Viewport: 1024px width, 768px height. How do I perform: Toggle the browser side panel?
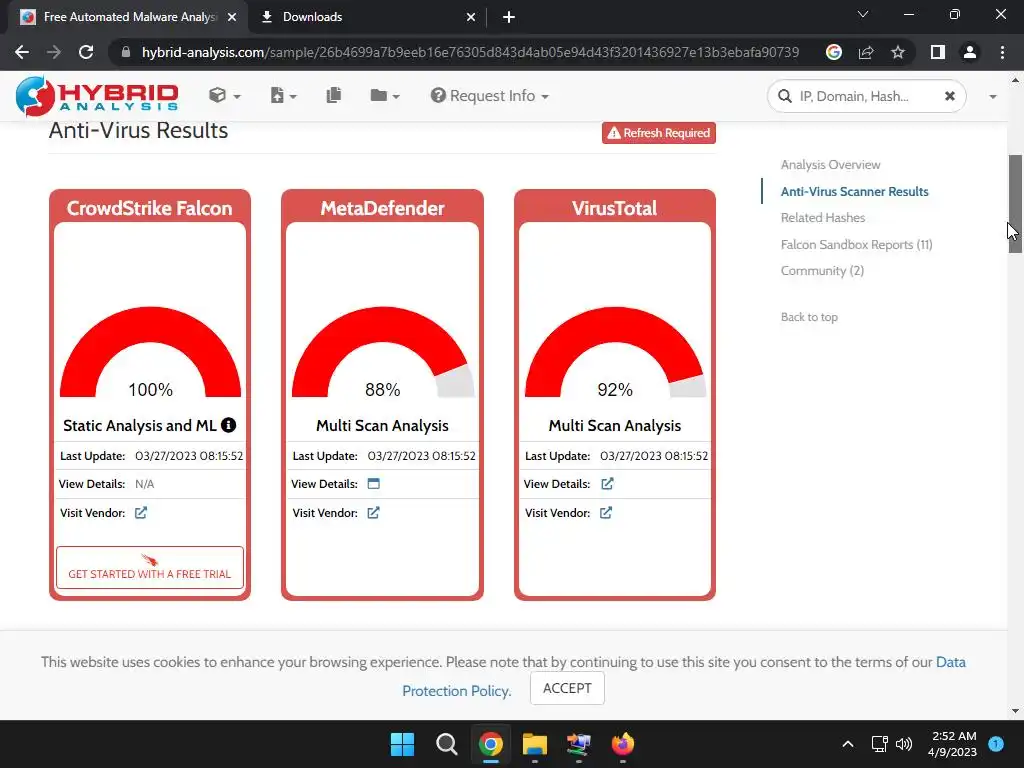tap(938, 52)
